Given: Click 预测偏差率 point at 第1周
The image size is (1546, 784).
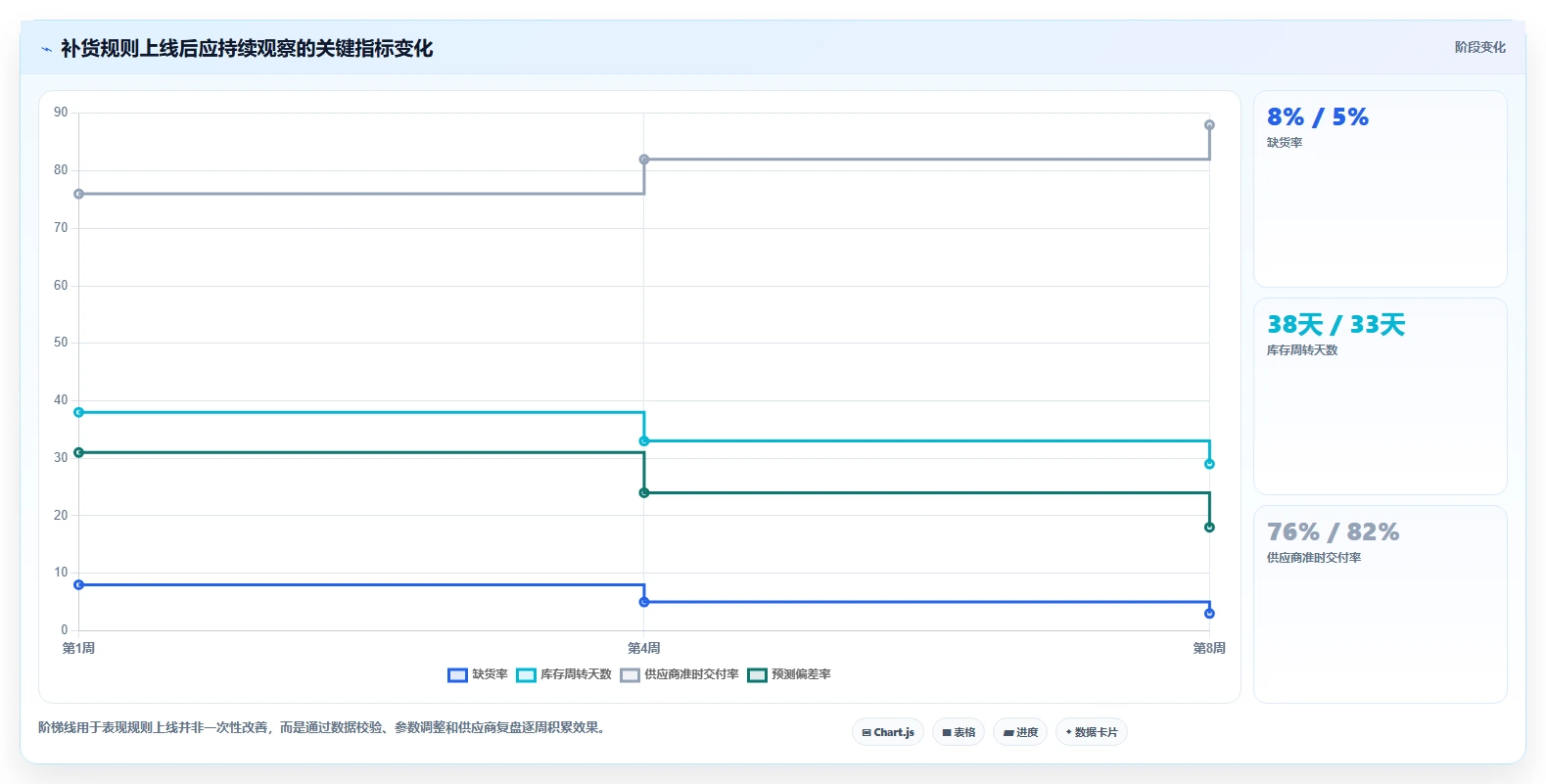Looking at the screenshot, I should [78, 452].
